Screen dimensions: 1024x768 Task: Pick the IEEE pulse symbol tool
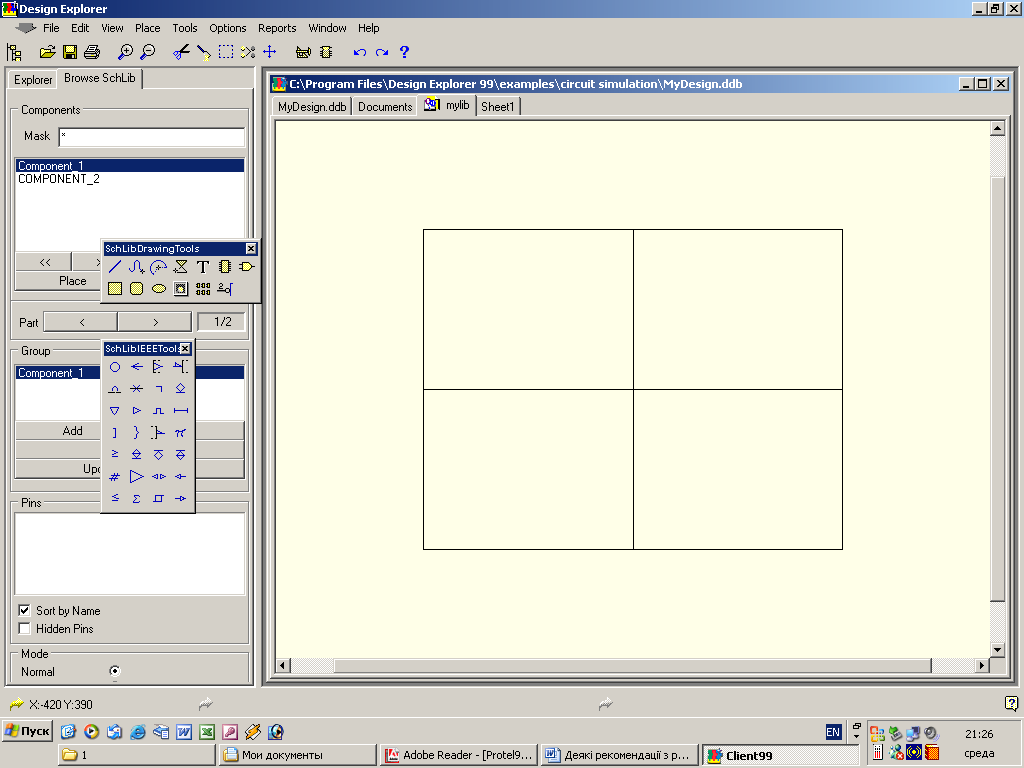click(x=158, y=411)
